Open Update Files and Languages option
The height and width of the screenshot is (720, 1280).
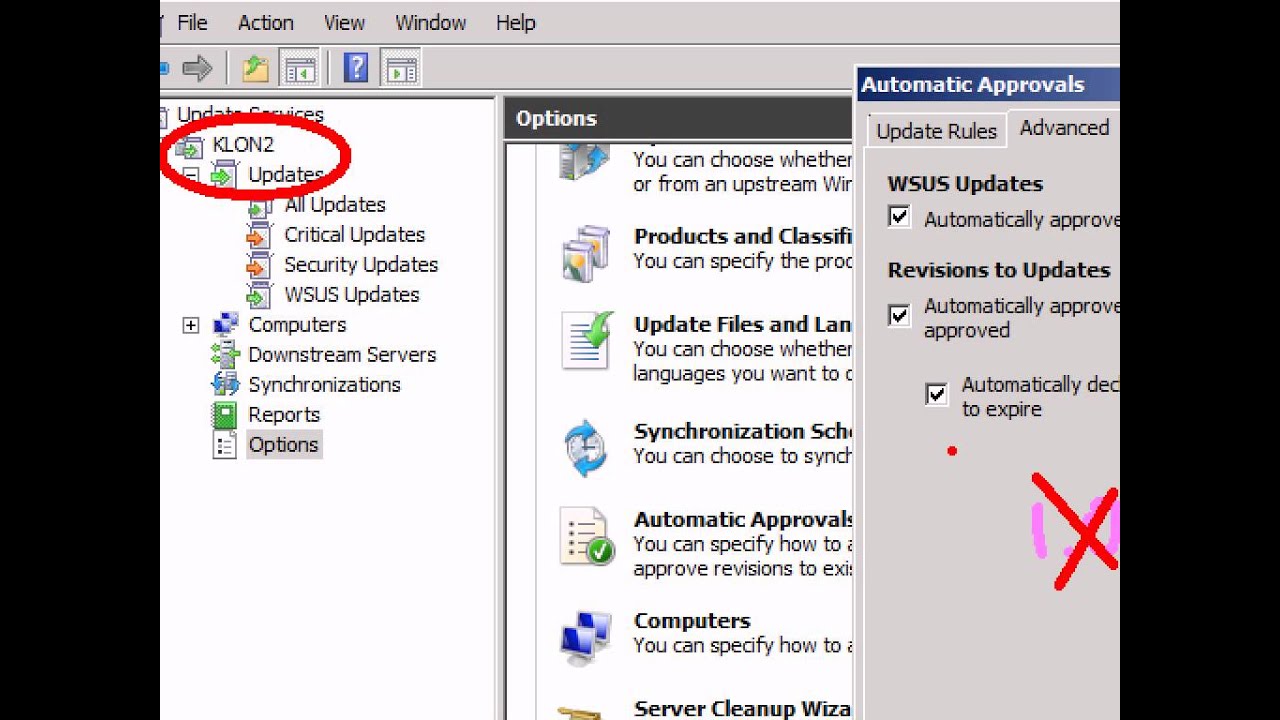click(x=743, y=325)
